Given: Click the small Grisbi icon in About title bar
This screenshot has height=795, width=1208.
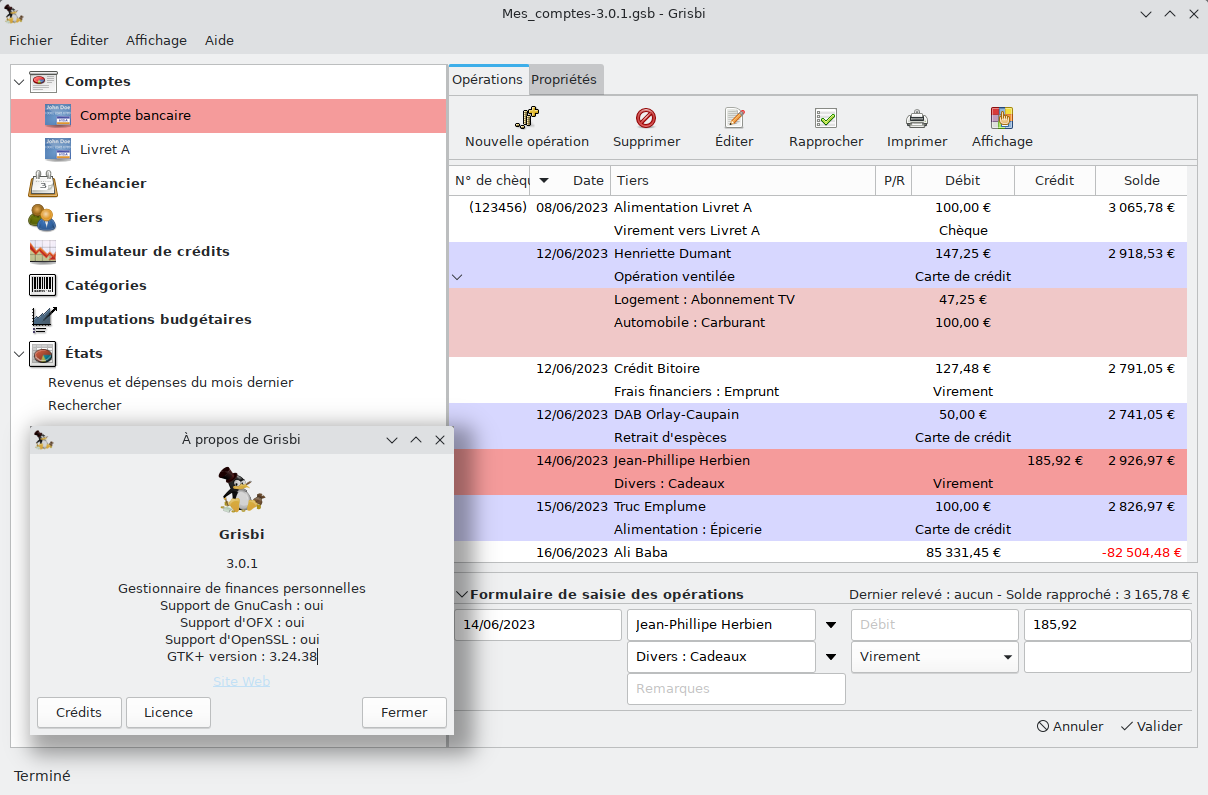Looking at the screenshot, I should pos(43,439).
